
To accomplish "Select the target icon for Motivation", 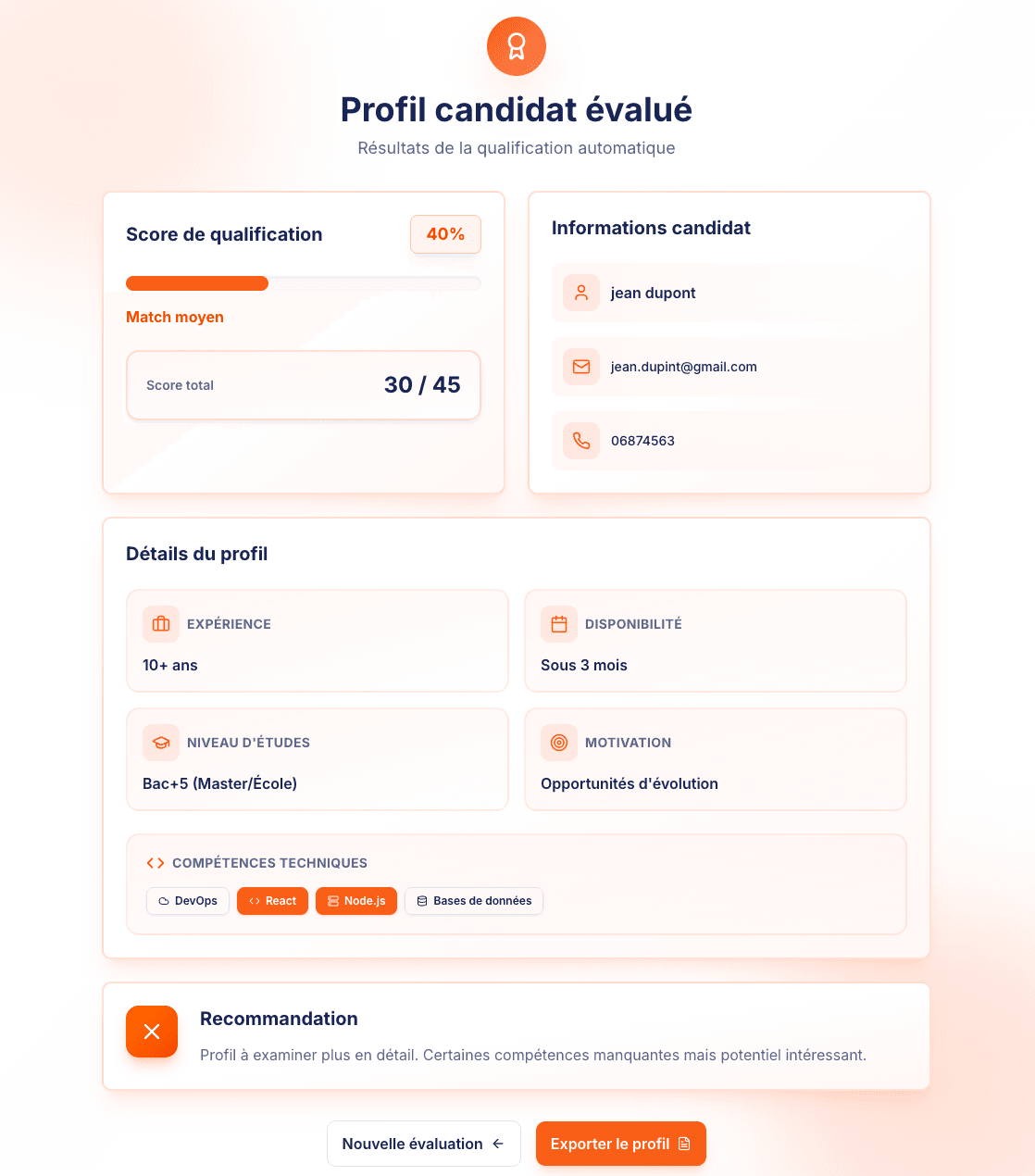I will 558,742.
